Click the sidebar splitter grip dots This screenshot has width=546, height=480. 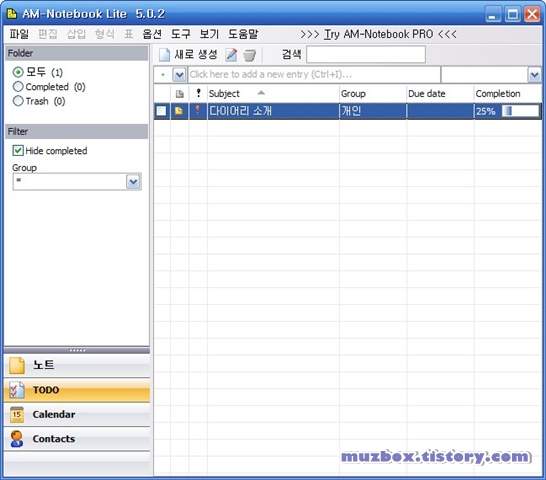[77, 350]
